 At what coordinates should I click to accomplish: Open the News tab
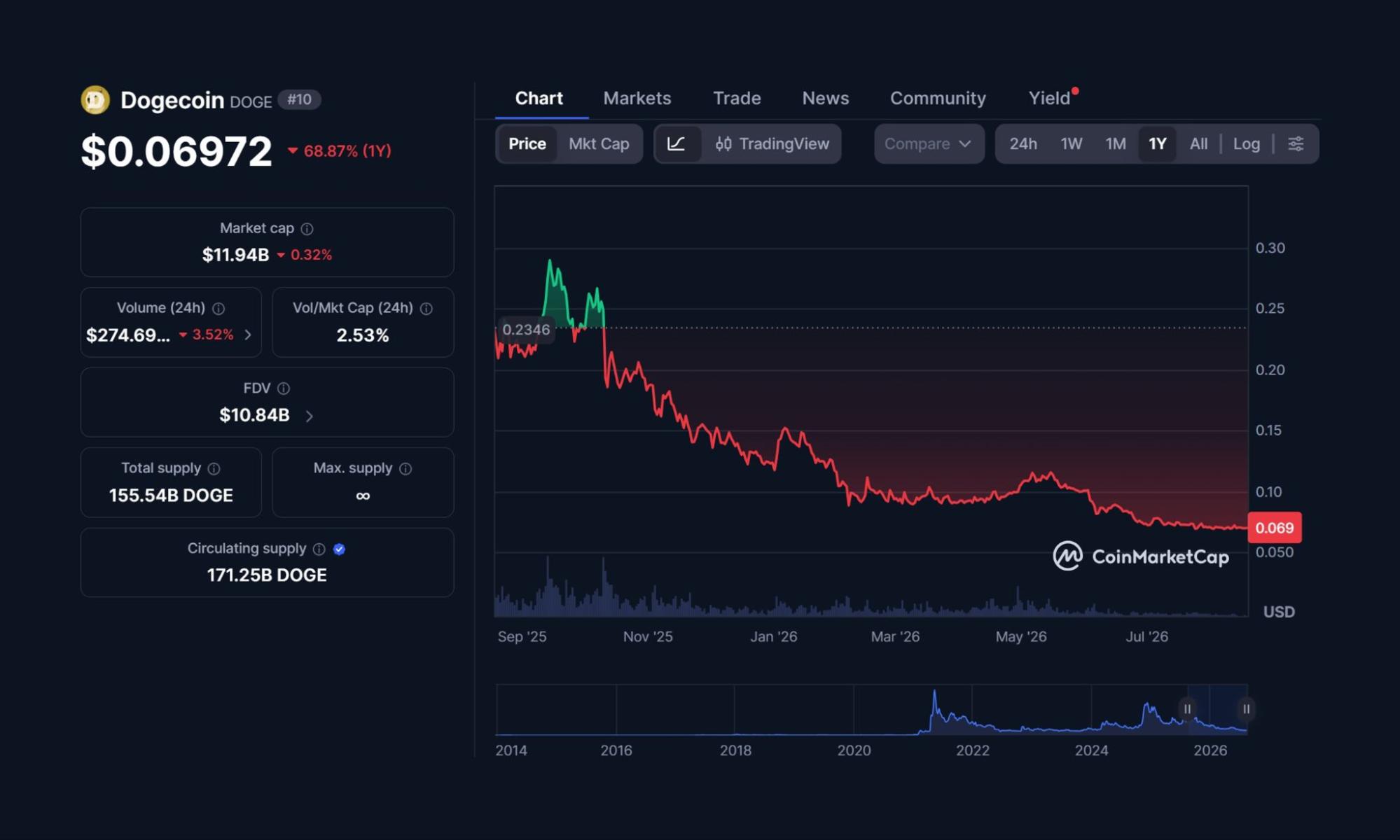(x=825, y=99)
